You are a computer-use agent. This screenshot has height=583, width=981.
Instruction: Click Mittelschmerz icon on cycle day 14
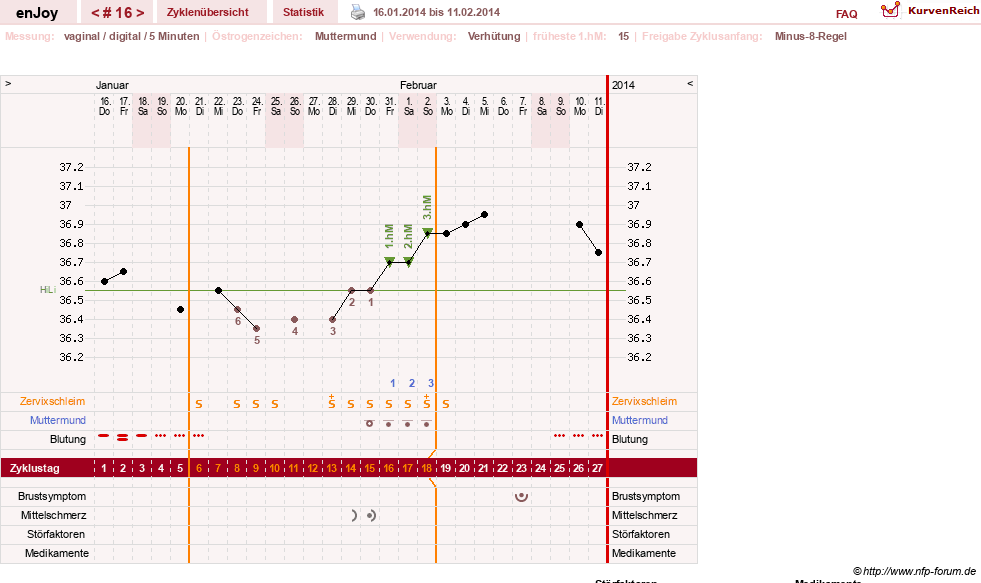[x=353, y=515]
